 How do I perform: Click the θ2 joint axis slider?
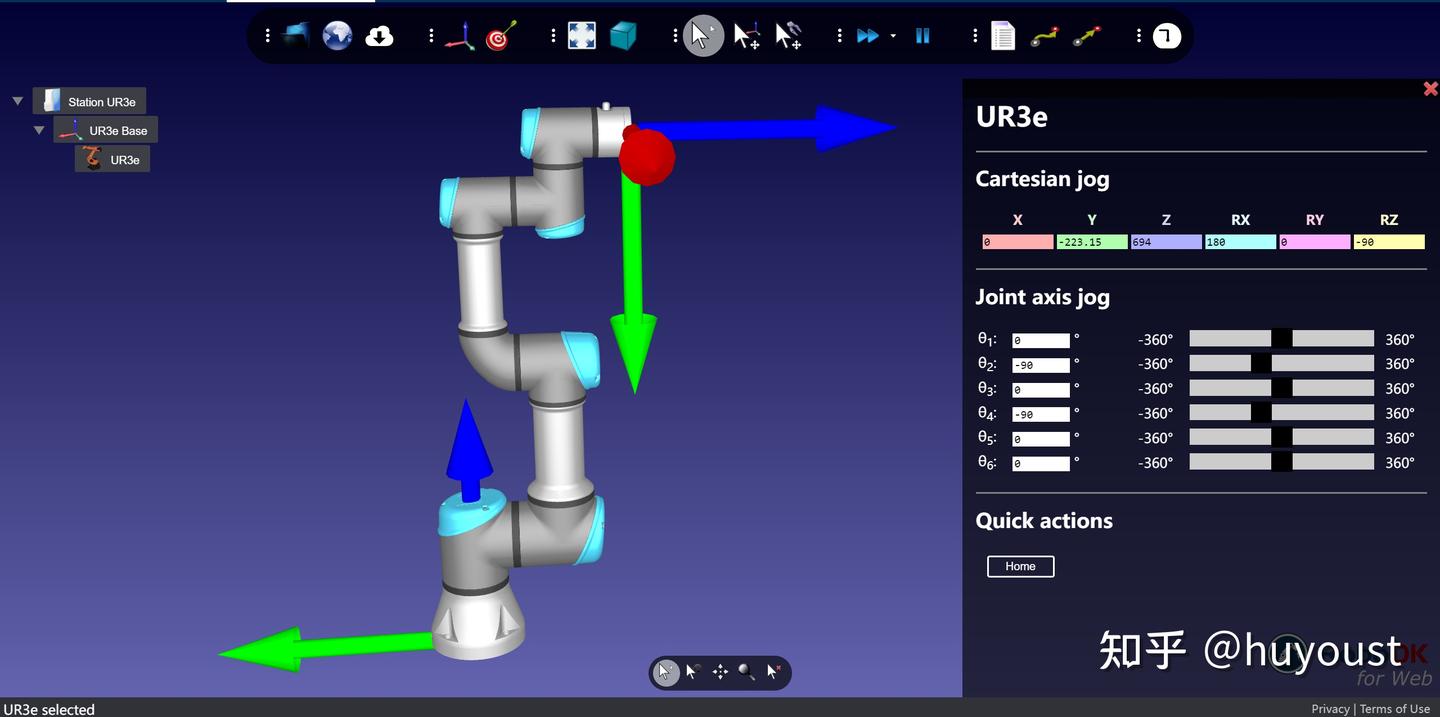[1281, 364]
